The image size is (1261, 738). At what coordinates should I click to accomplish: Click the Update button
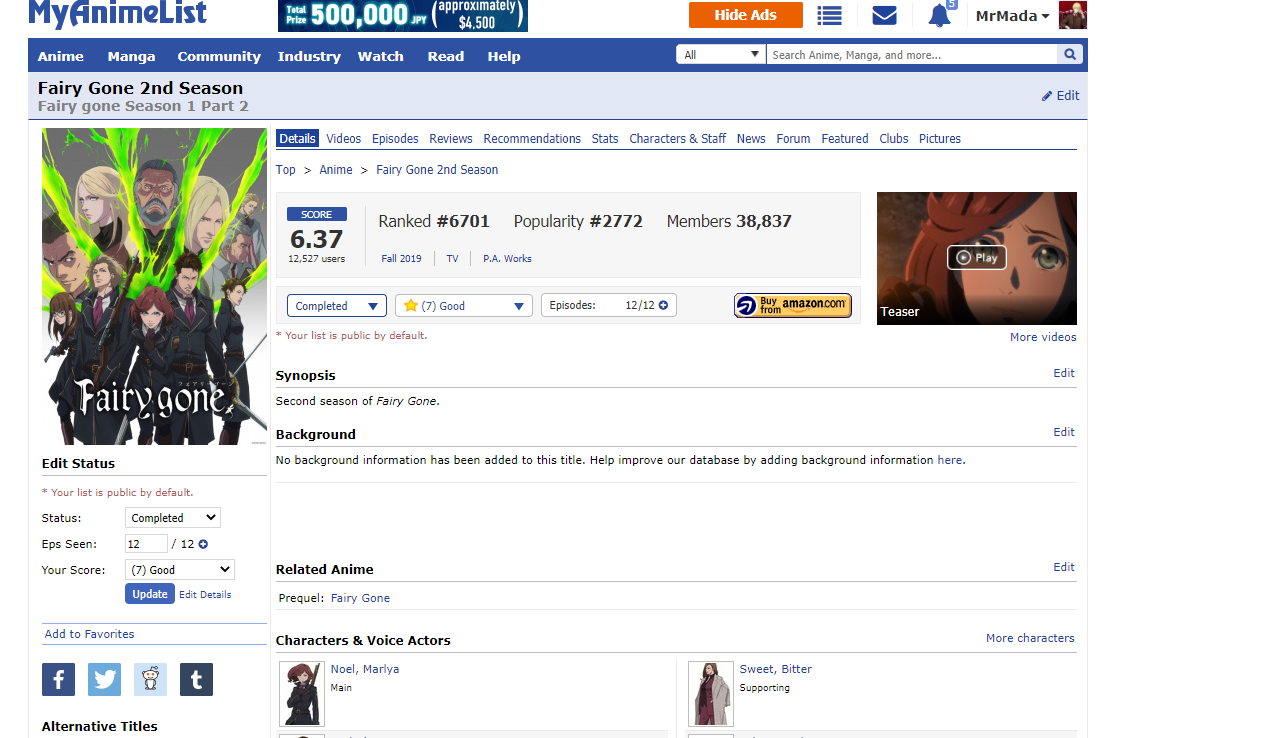pyautogui.click(x=150, y=594)
